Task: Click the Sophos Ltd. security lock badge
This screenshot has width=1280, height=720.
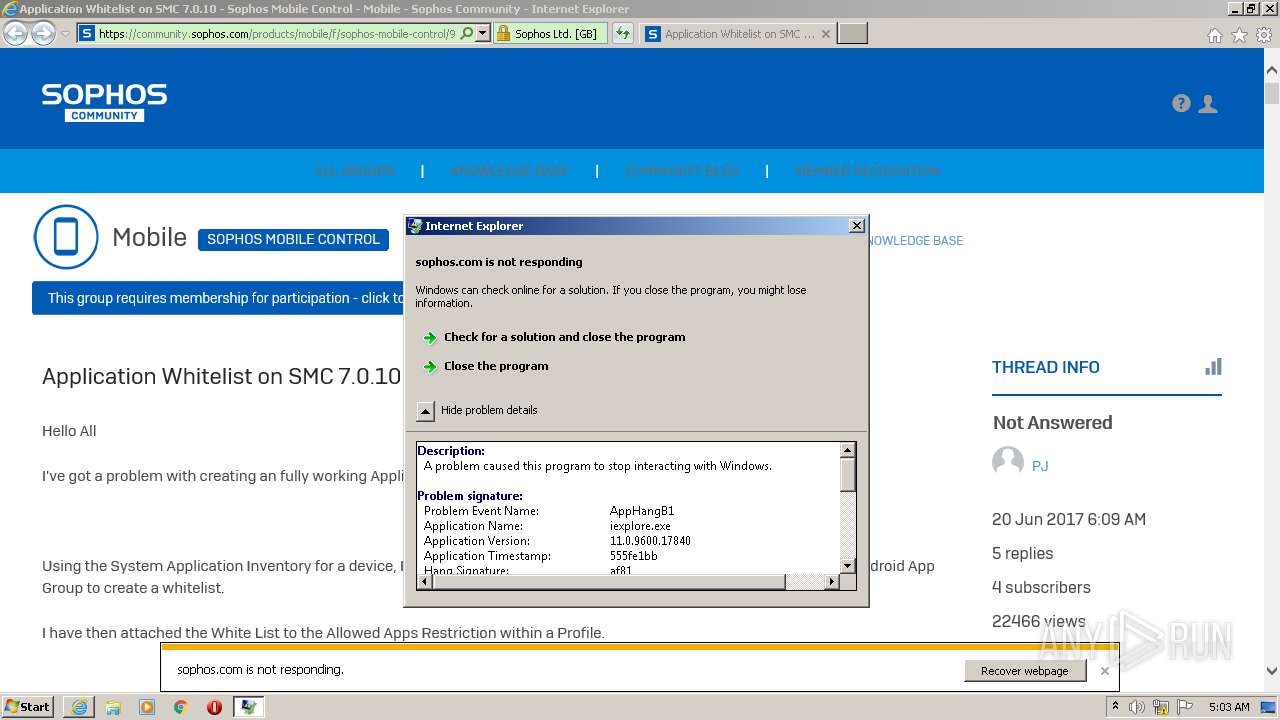Action: click(x=550, y=33)
